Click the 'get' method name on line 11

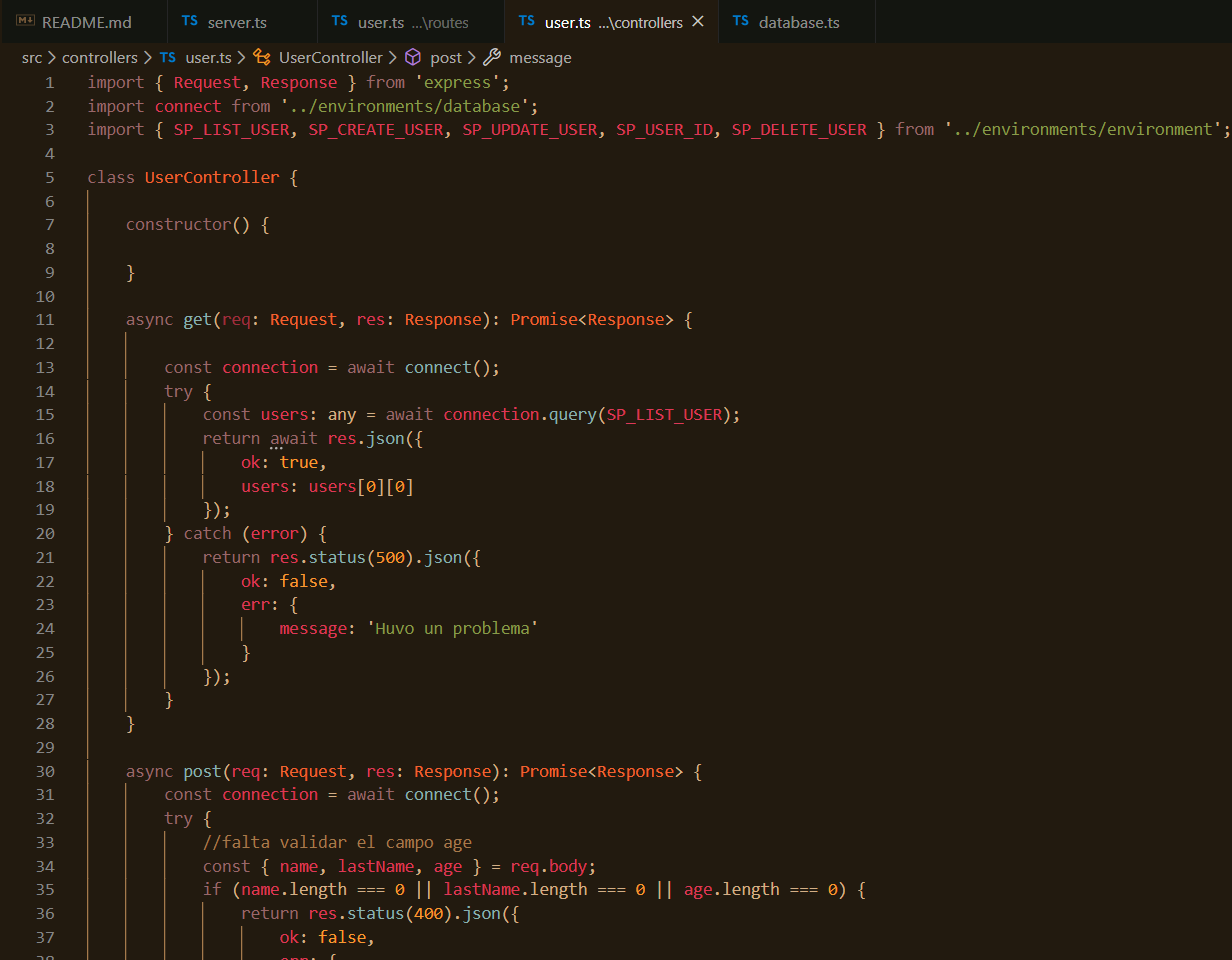coord(198,320)
